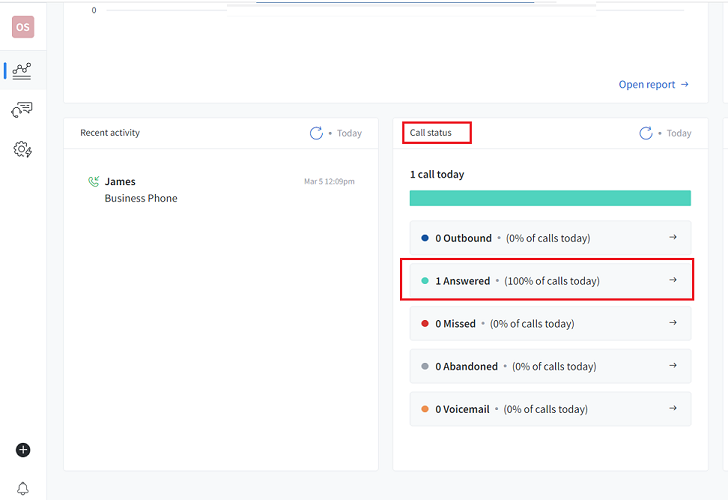The image size is (728, 500).
Task: Open the 0 Outbound calls row
Action: click(x=550, y=238)
